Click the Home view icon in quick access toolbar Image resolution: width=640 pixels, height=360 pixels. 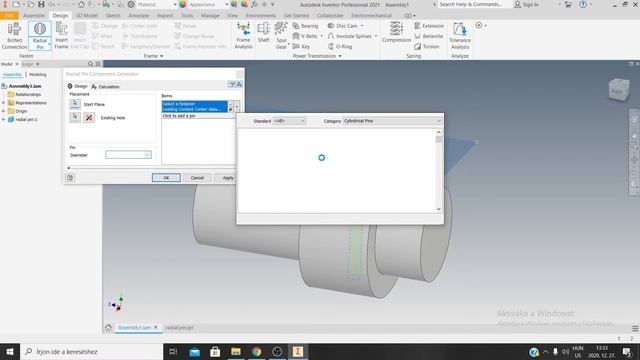81,4
